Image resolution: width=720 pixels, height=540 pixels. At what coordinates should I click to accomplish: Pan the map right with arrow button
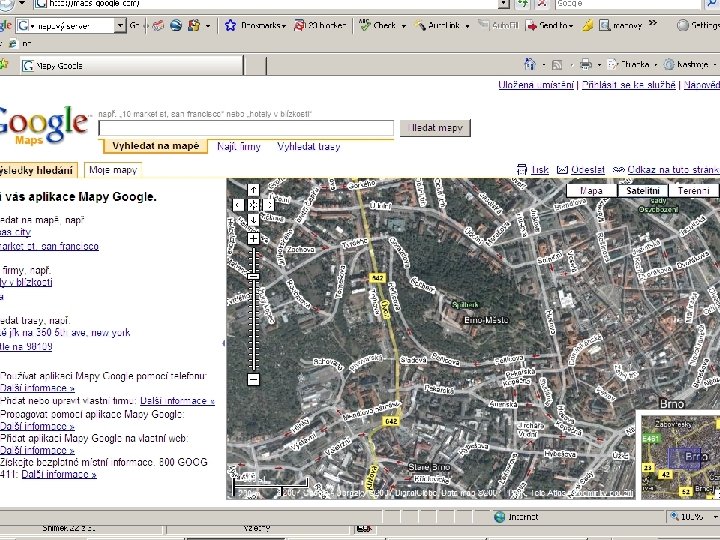269,205
